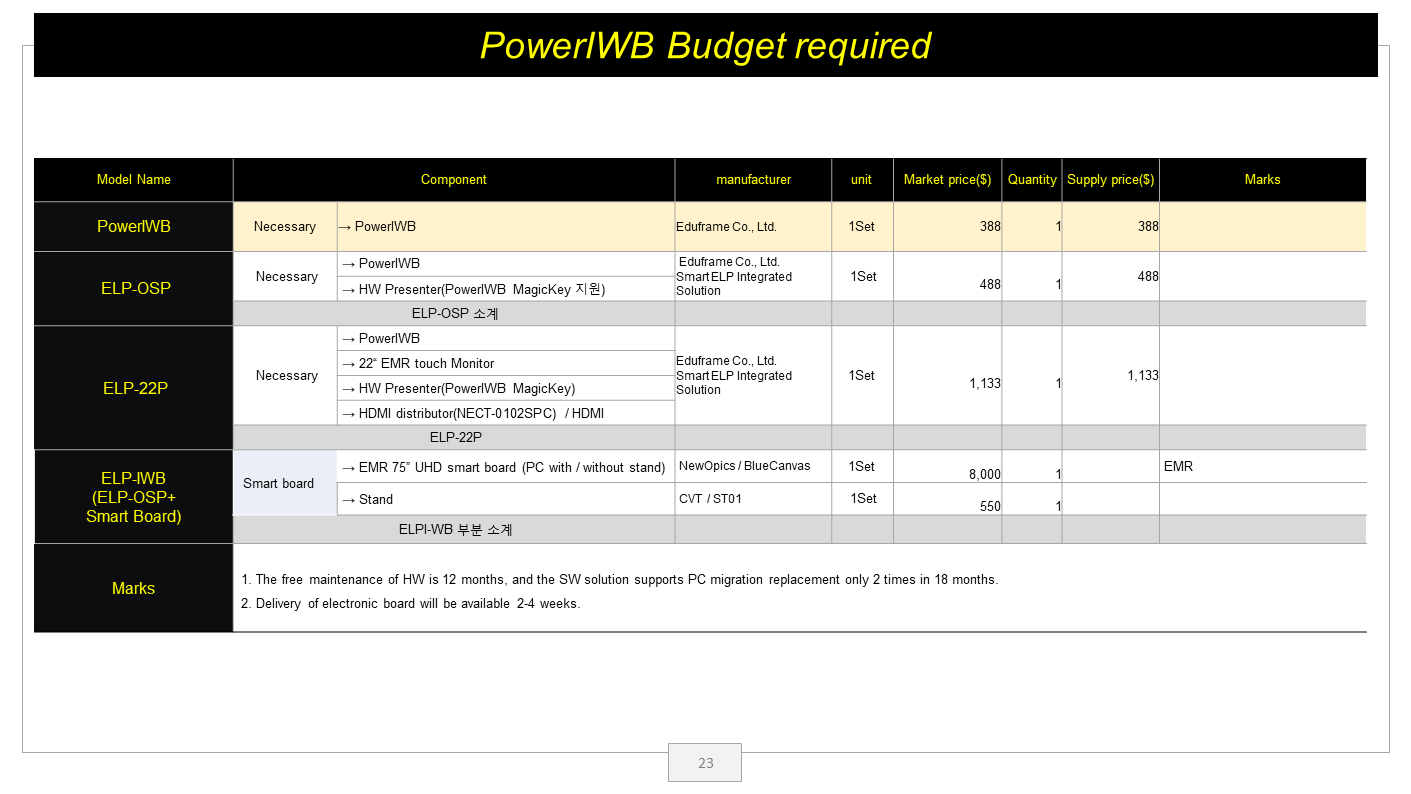Click '→ PowerIWB' in the highlighted first row
The height and width of the screenshot is (794, 1411).
point(506,227)
